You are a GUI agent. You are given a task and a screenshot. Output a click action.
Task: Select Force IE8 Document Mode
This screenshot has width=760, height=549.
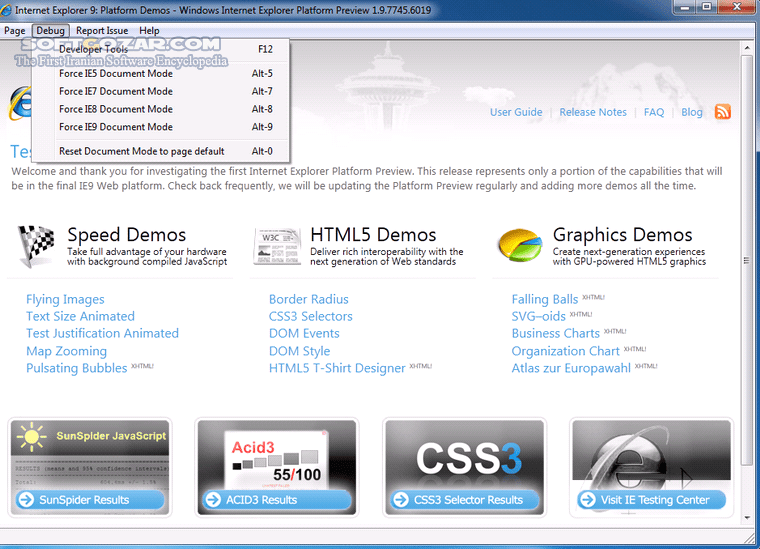coord(161,109)
